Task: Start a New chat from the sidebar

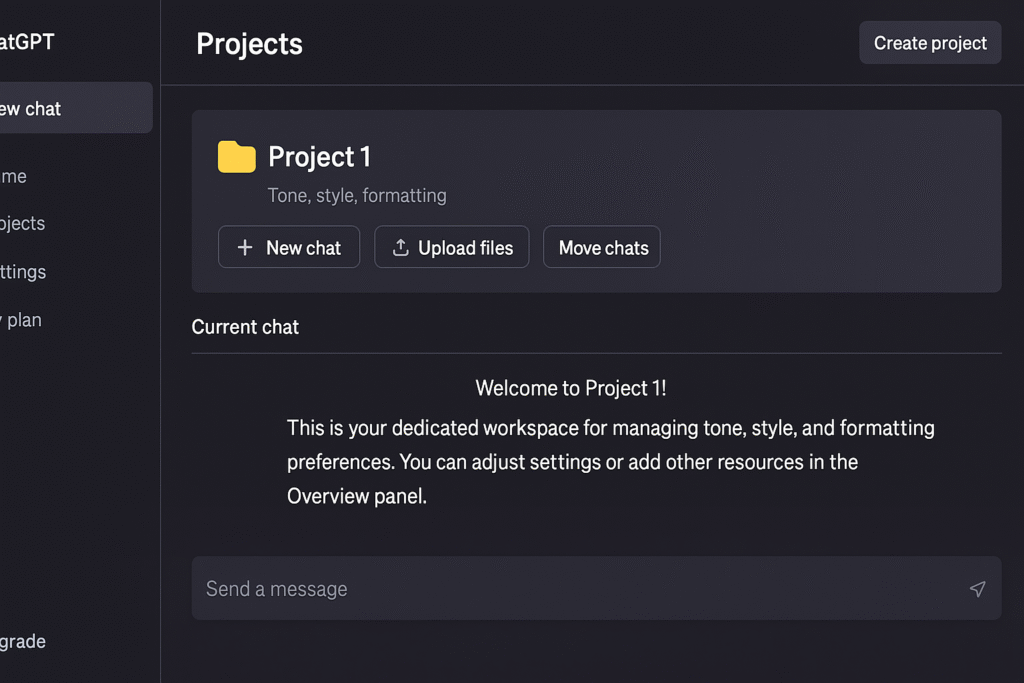Action: (x=70, y=109)
